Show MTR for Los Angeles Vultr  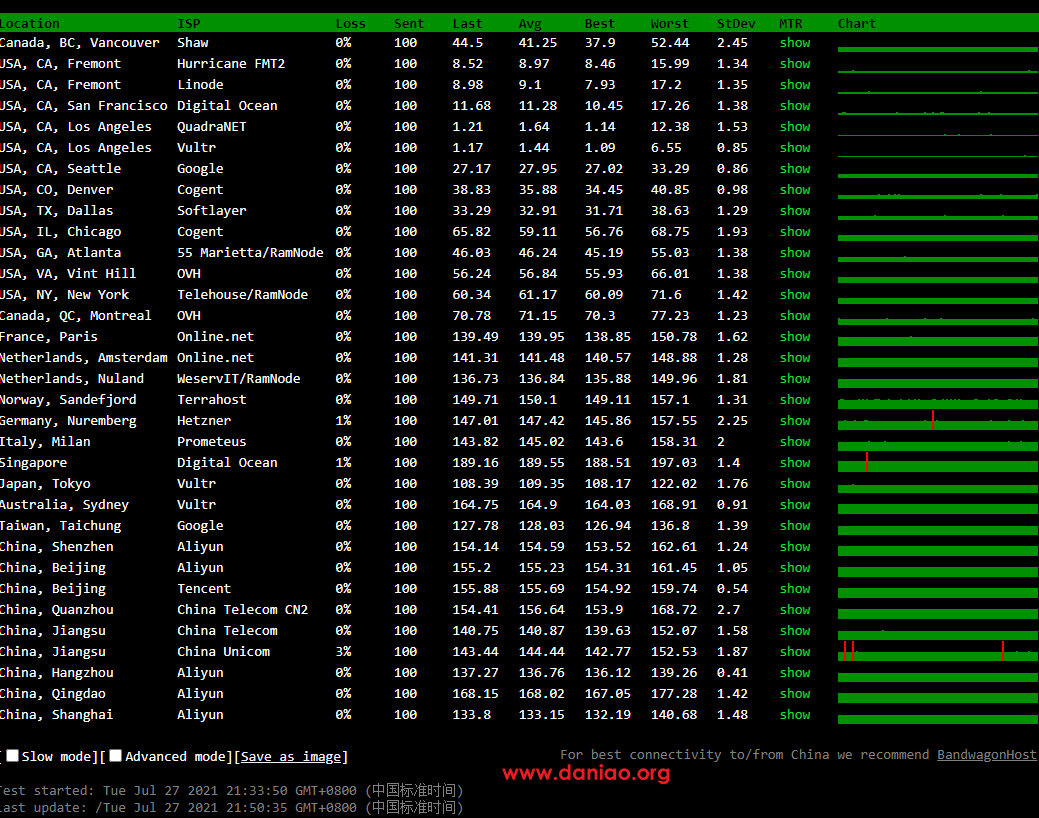[794, 148]
